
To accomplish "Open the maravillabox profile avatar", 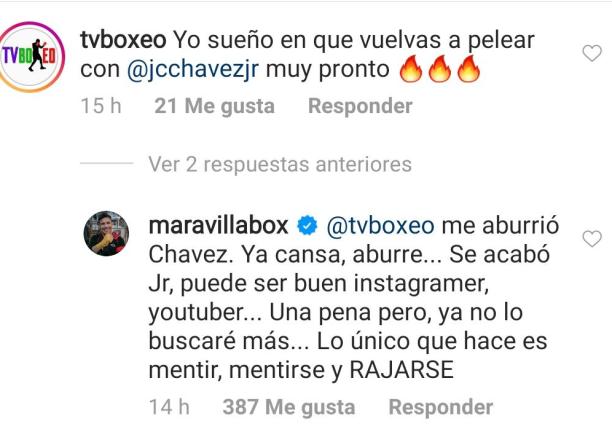I will [106, 234].
